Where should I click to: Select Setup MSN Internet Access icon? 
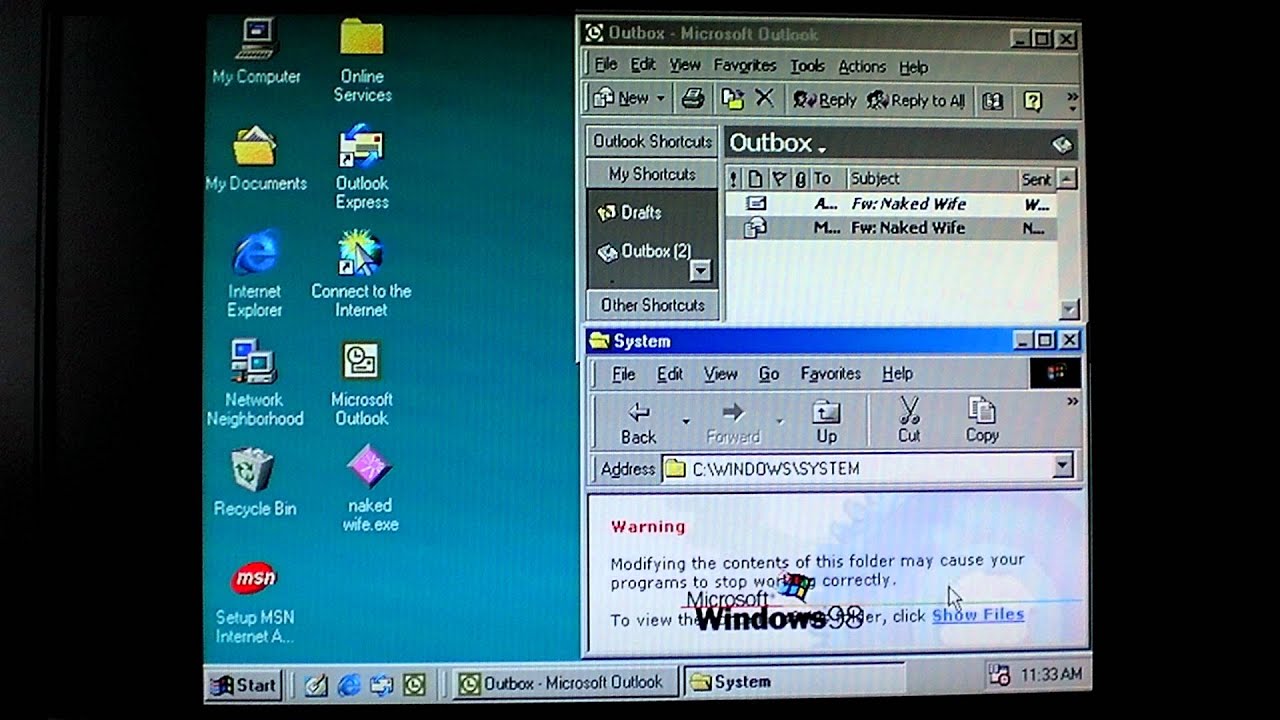point(254,601)
